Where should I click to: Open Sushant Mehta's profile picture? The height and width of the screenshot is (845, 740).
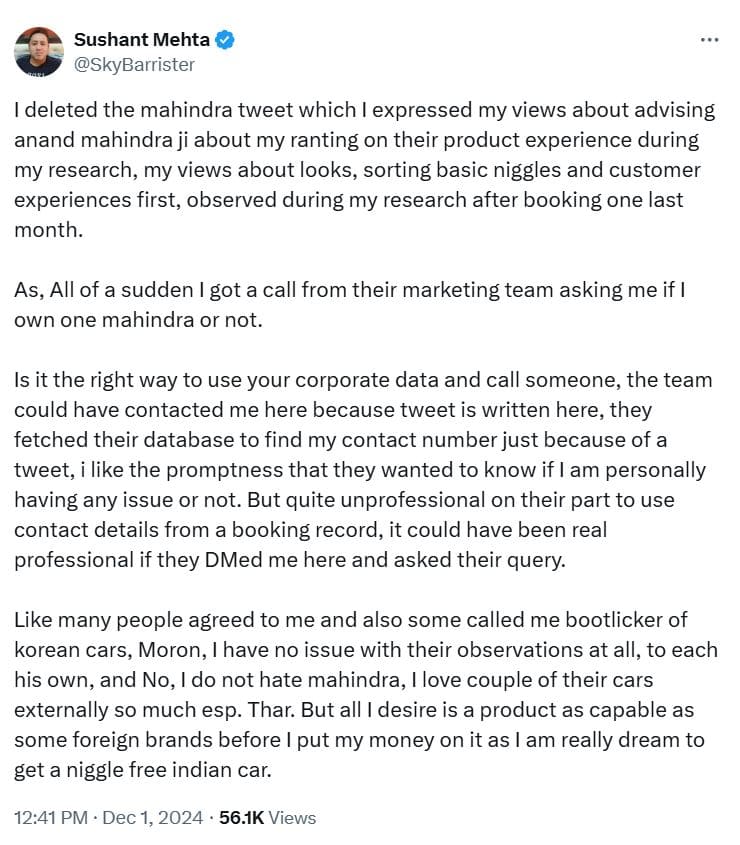[39, 52]
